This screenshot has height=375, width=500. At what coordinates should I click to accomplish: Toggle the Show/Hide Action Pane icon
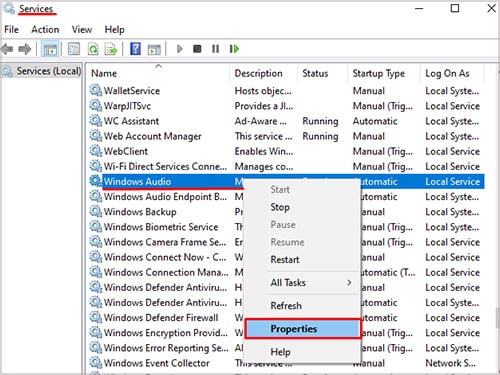pyautogui.click(x=154, y=49)
